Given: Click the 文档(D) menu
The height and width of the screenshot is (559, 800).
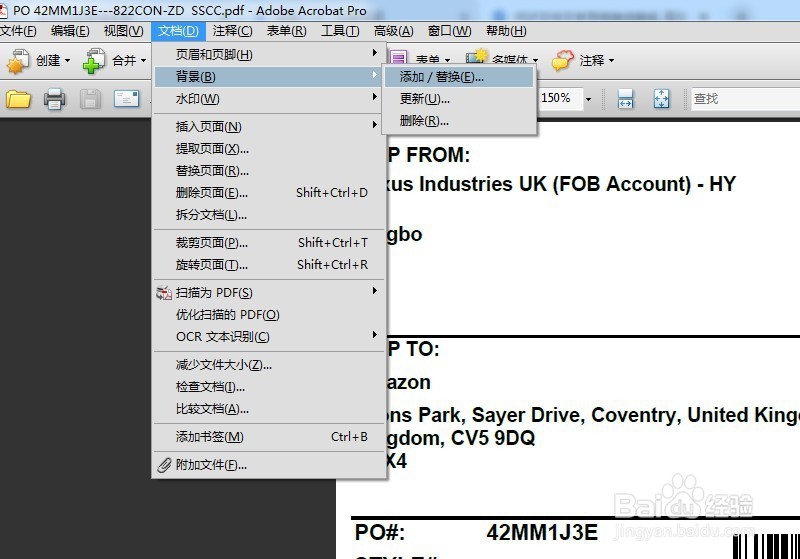Looking at the screenshot, I should click(x=178, y=31).
